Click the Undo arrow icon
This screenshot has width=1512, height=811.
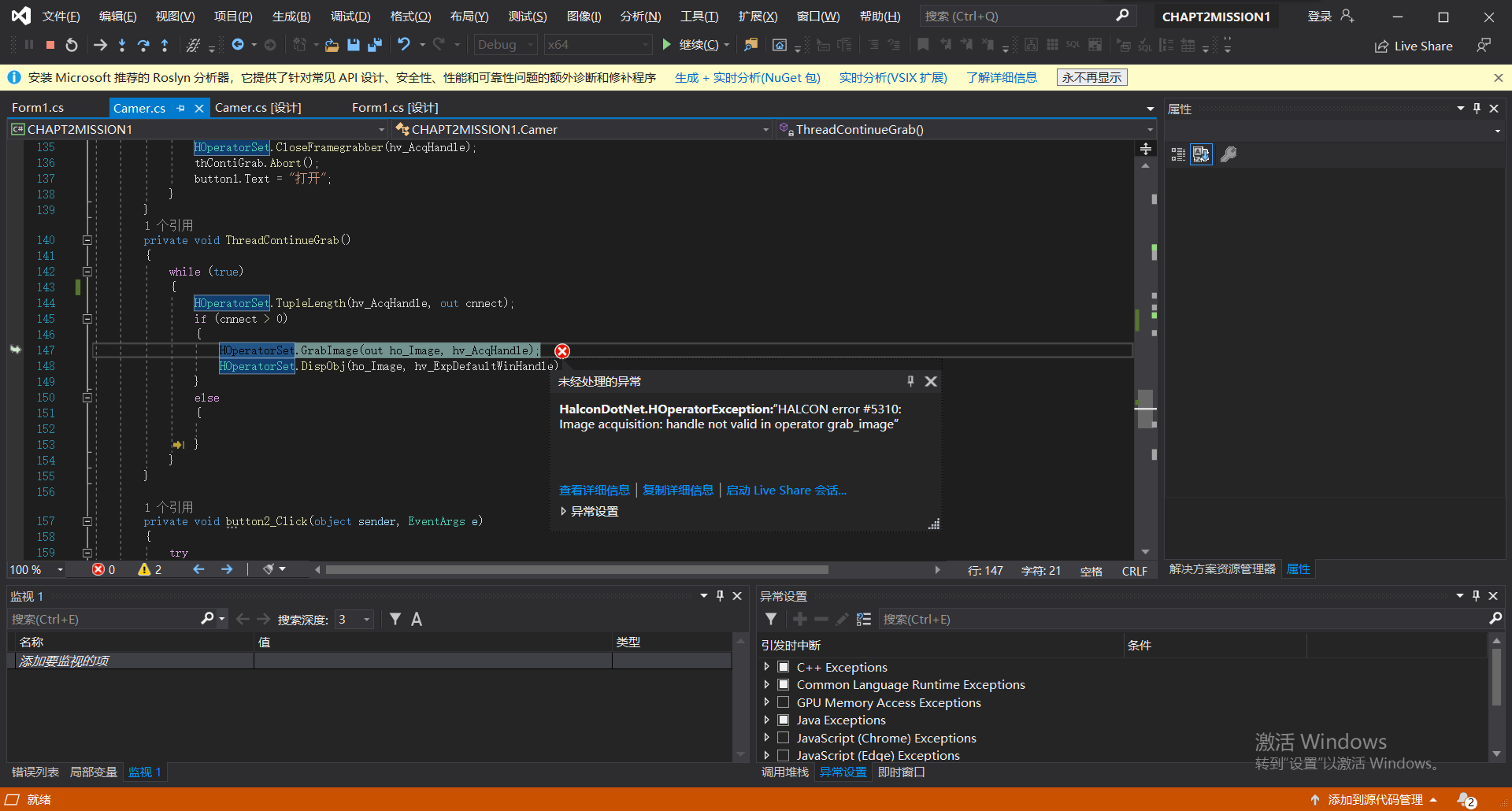[404, 45]
